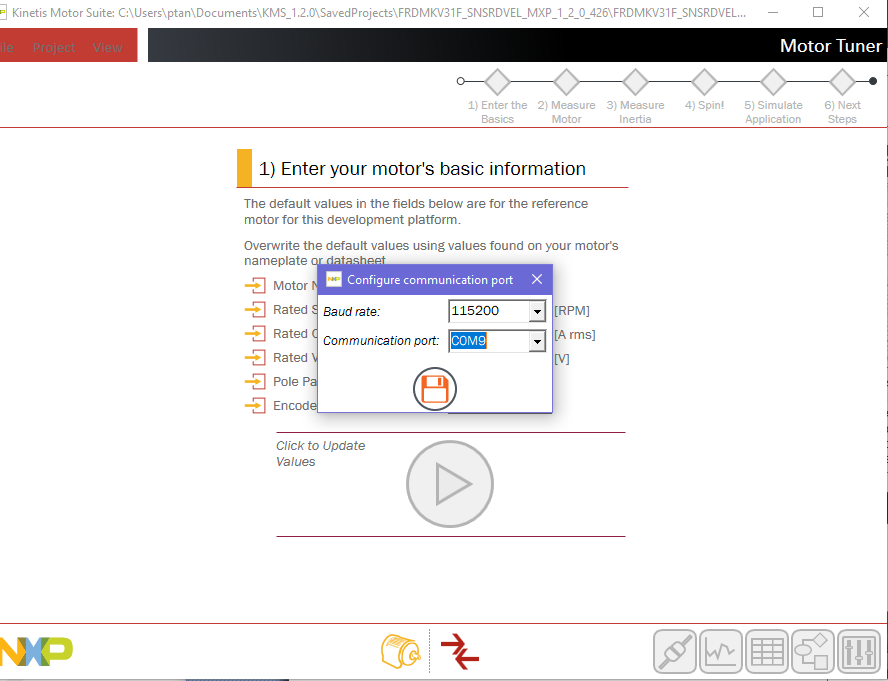Go to step 3 Measure Inertia diamond

(635, 82)
